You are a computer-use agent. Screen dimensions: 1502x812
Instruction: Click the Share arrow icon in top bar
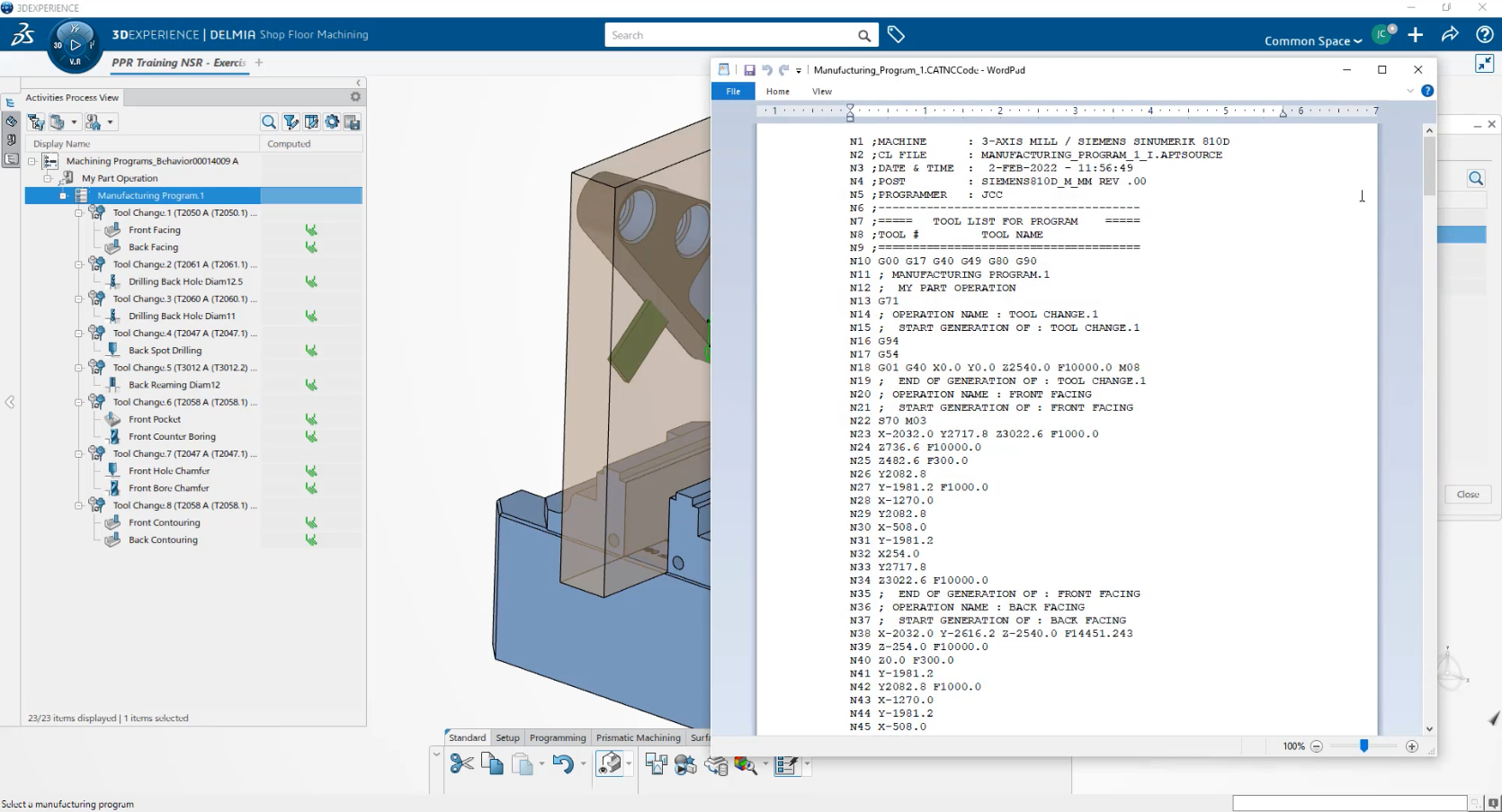coord(1450,35)
